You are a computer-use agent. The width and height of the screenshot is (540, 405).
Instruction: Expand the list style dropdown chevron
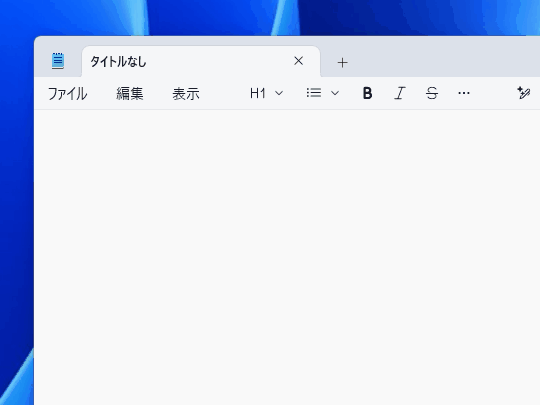pos(335,93)
